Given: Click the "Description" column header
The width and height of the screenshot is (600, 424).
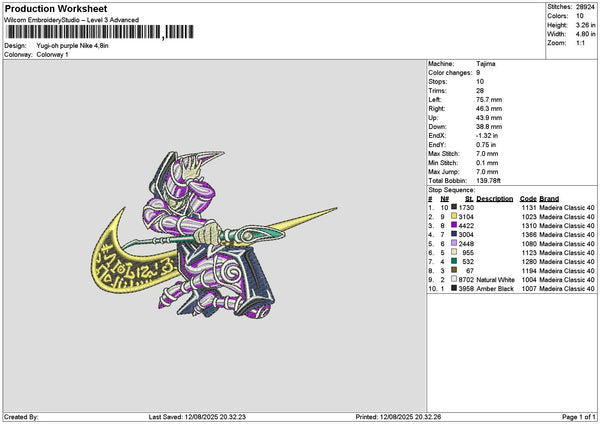Looking at the screenshot, I should click(x=494, y=199).
